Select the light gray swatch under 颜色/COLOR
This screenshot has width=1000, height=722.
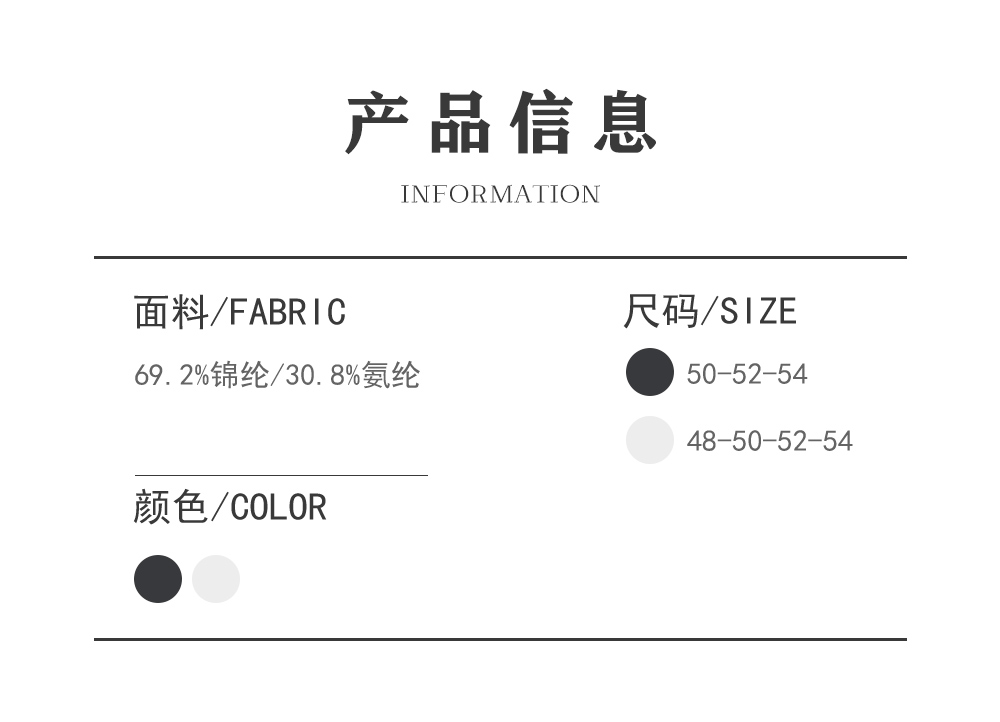216,579
